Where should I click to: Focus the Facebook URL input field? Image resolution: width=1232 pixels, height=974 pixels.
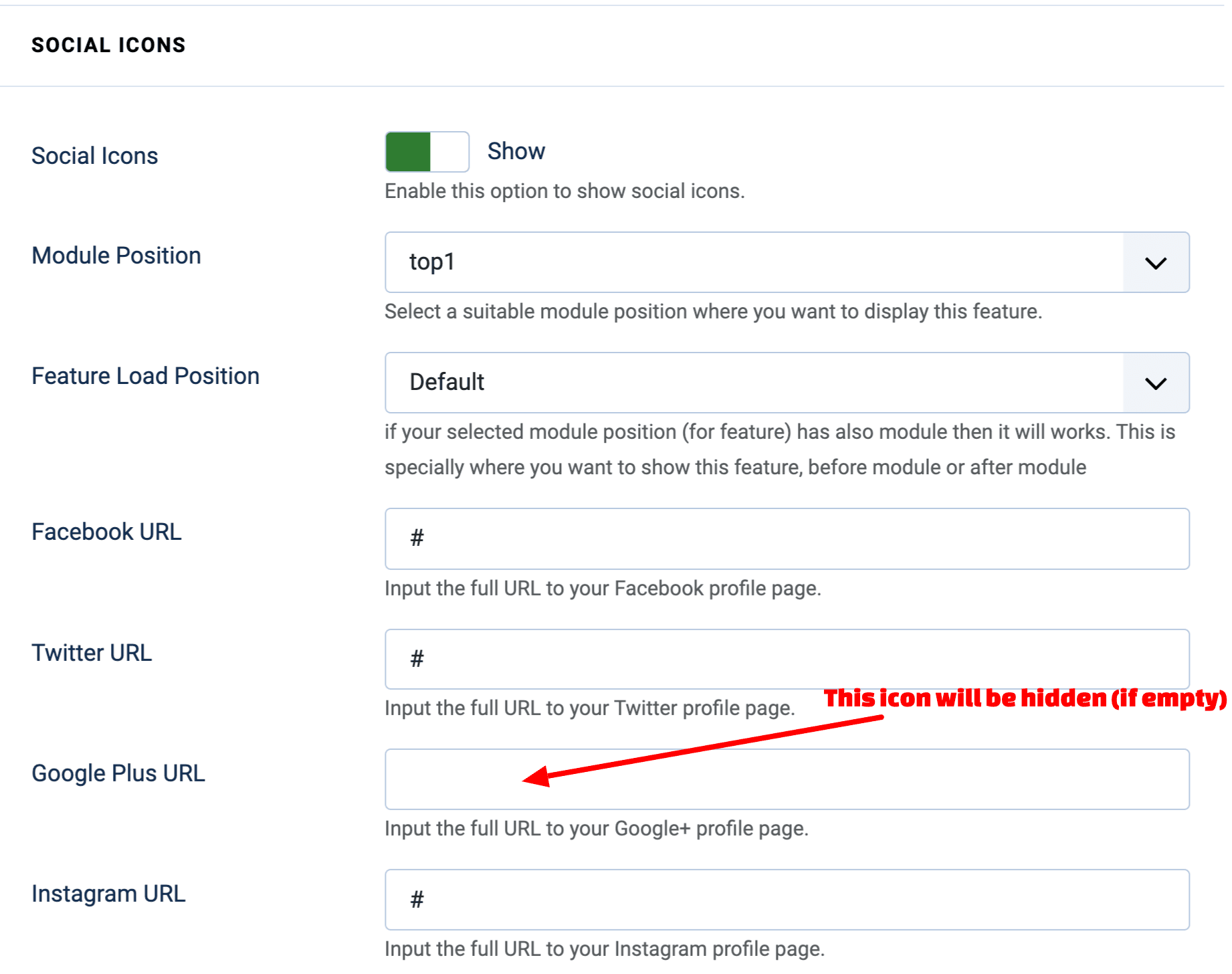point(787,539)
